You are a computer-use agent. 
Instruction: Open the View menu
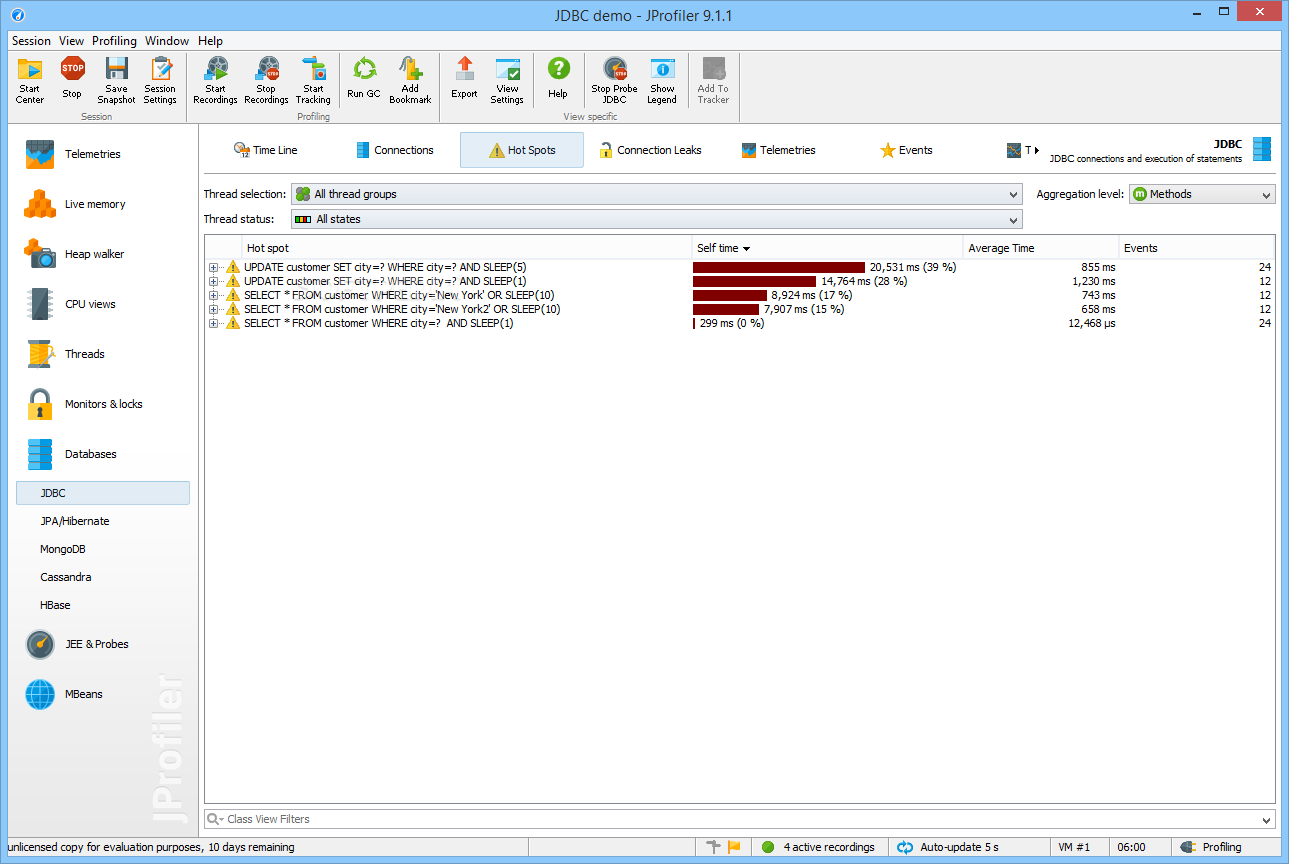(x=71, y=41)
